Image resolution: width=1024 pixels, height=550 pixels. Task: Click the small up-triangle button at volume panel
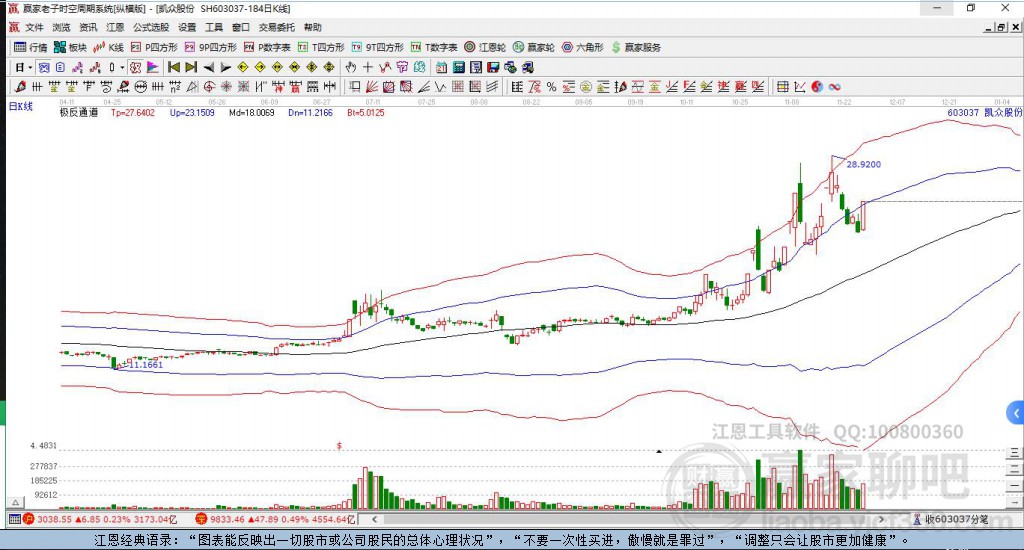15,502
